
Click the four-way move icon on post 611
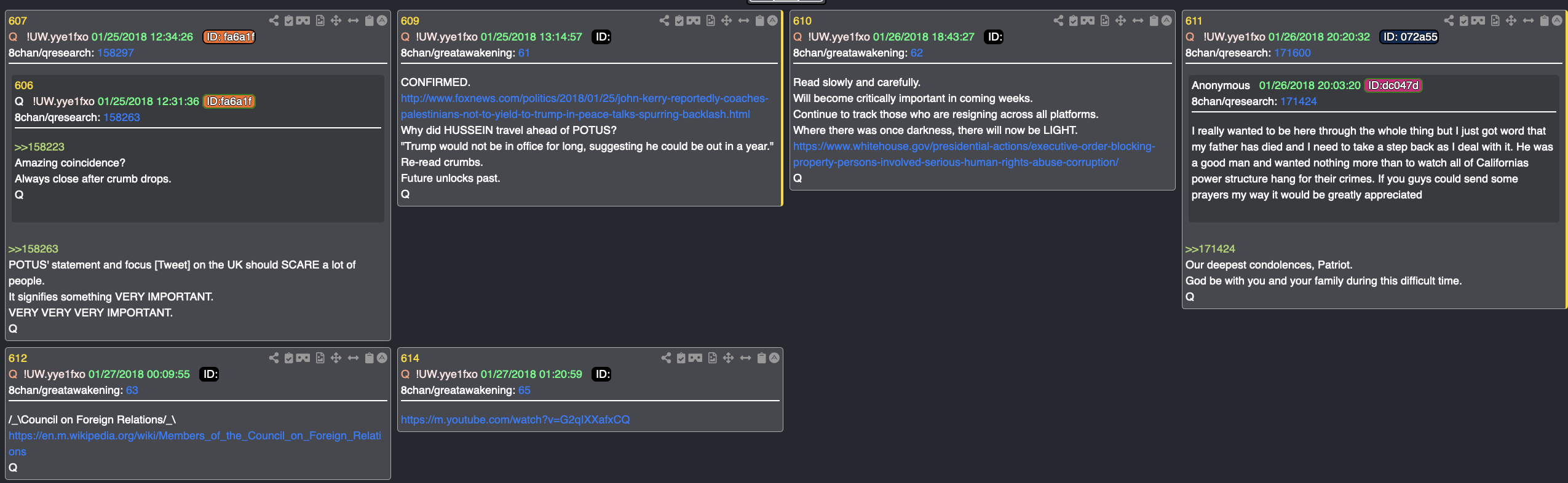[1511, 20]
